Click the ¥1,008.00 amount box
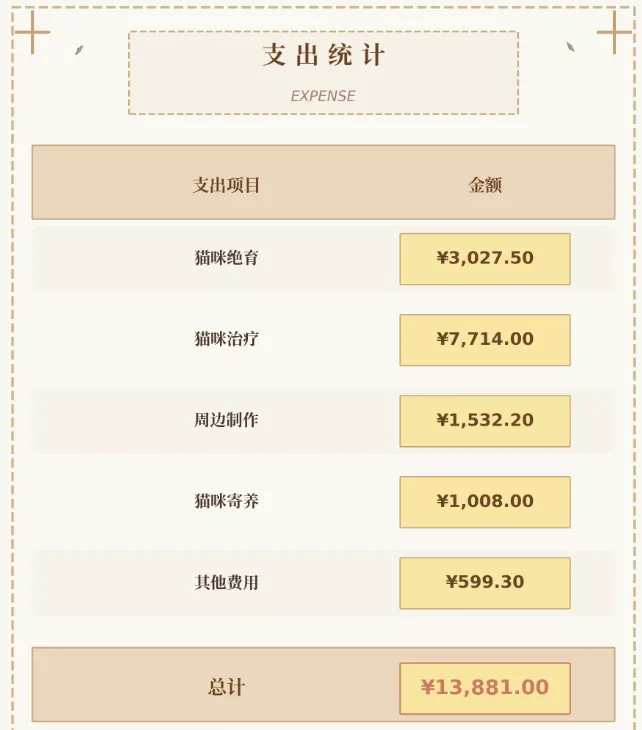The width and height of the screenshot is (642, 730). click(x=485, y=502)
